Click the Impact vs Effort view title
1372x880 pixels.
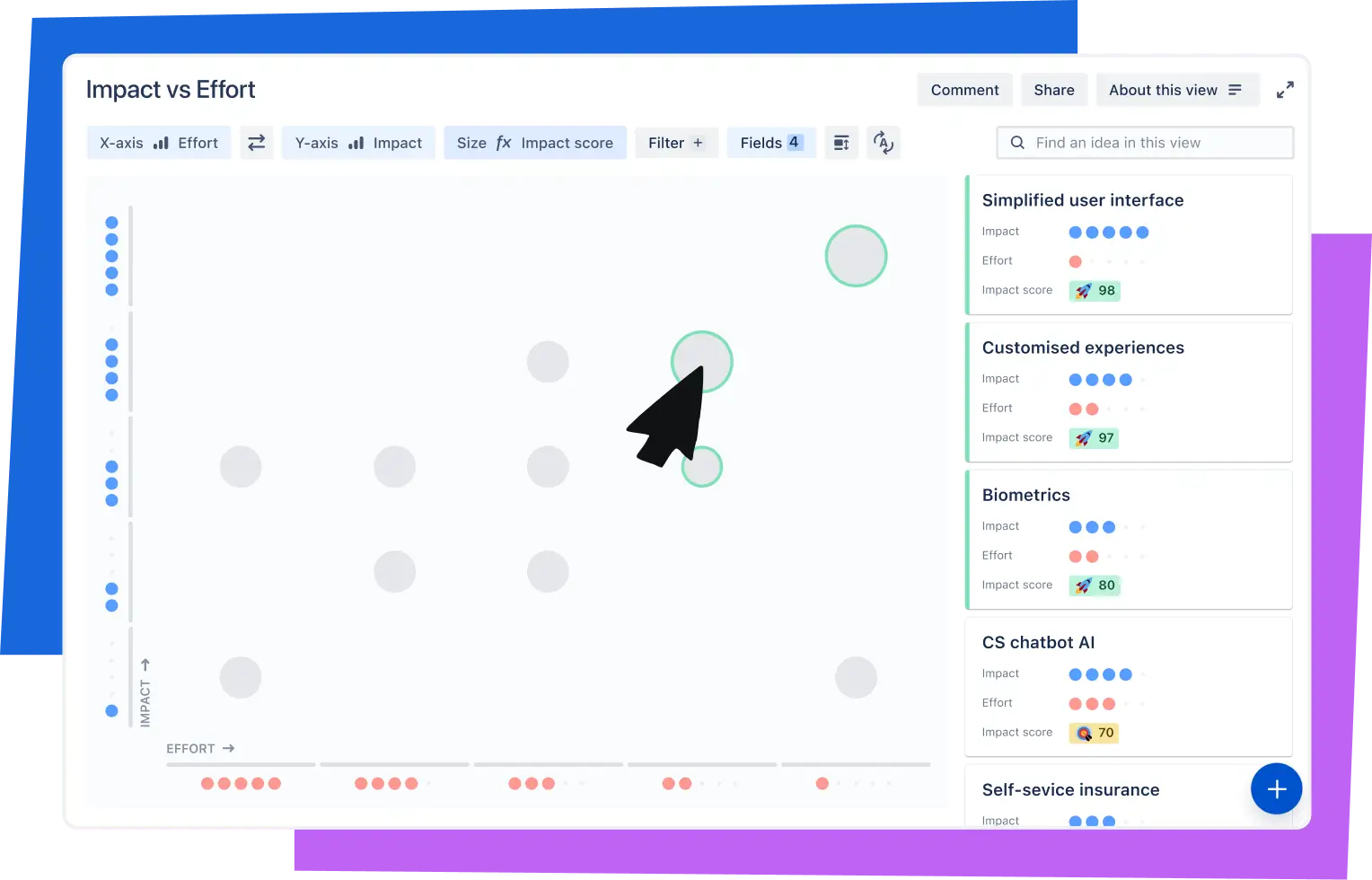pos(171,90)
